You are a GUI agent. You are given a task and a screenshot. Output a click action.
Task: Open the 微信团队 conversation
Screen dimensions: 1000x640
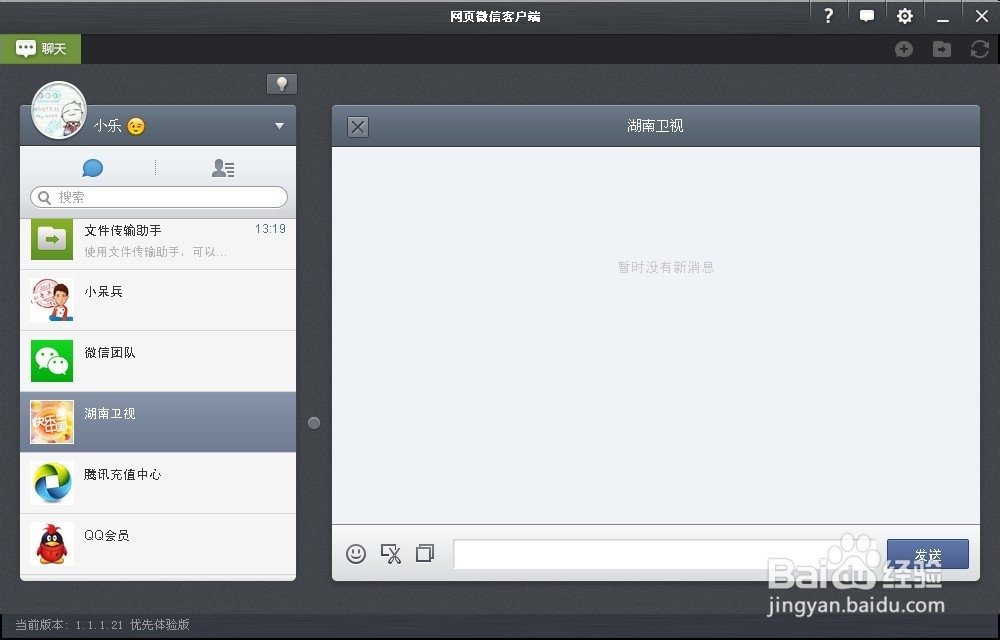158,361
